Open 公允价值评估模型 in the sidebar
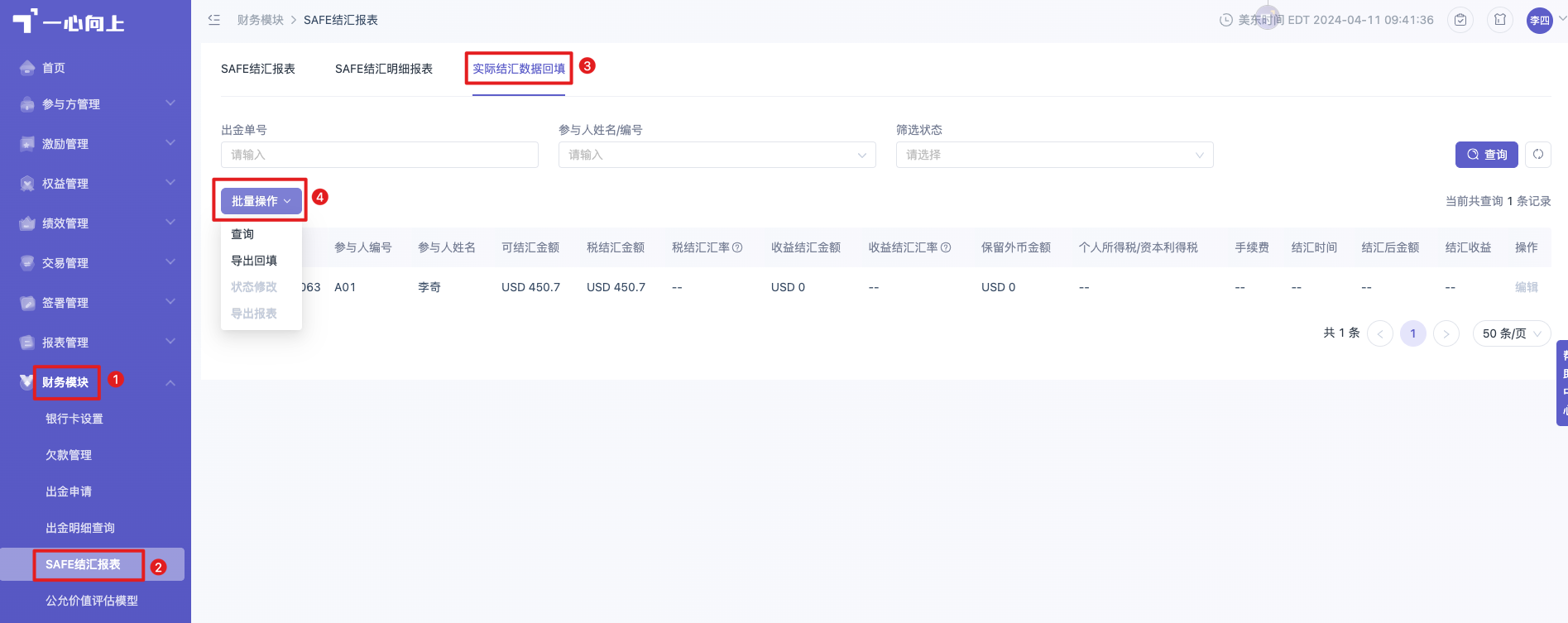This screenshot has width=1568, height=623. [x=92, y=601]
